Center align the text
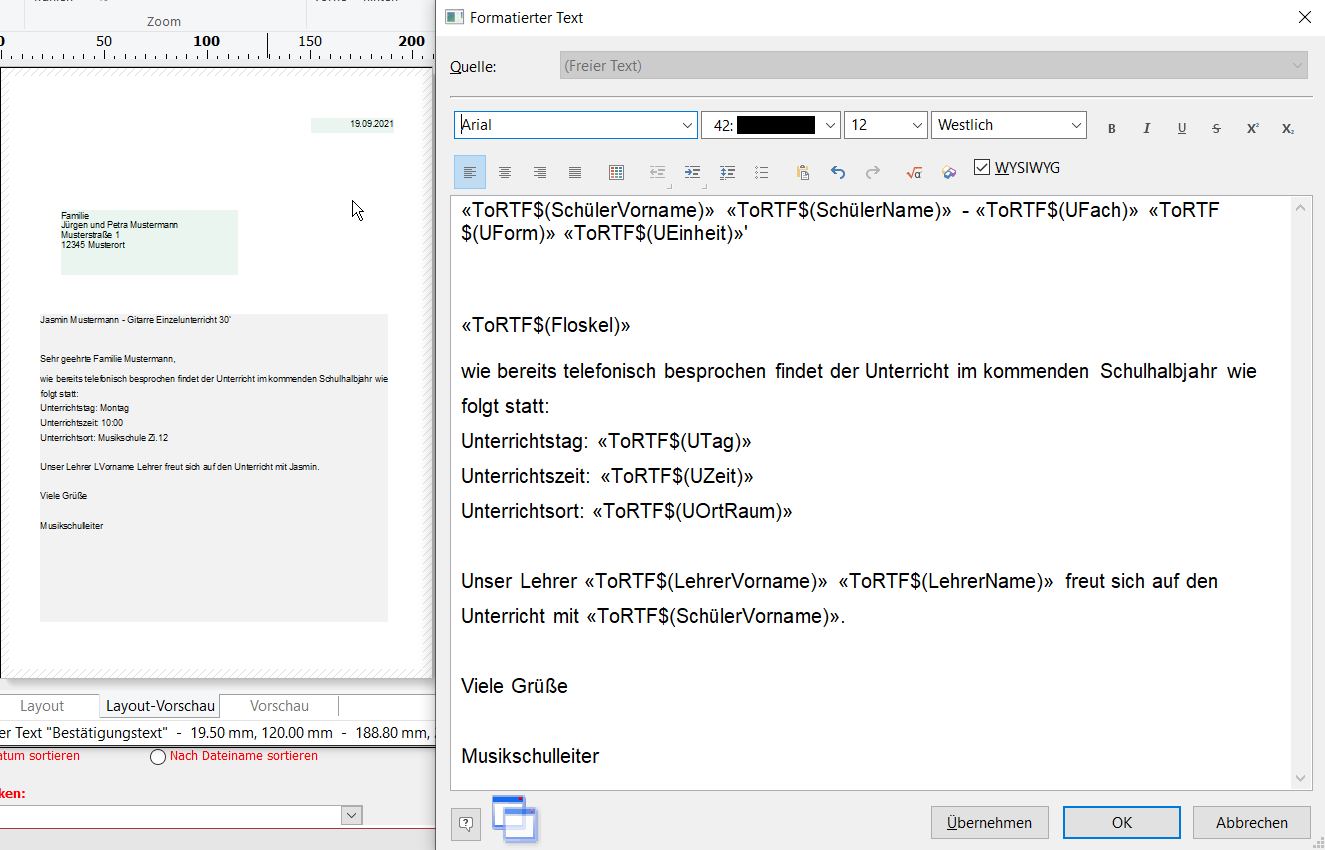This screenshot has width=1325, height=850. tap(505, 173)
